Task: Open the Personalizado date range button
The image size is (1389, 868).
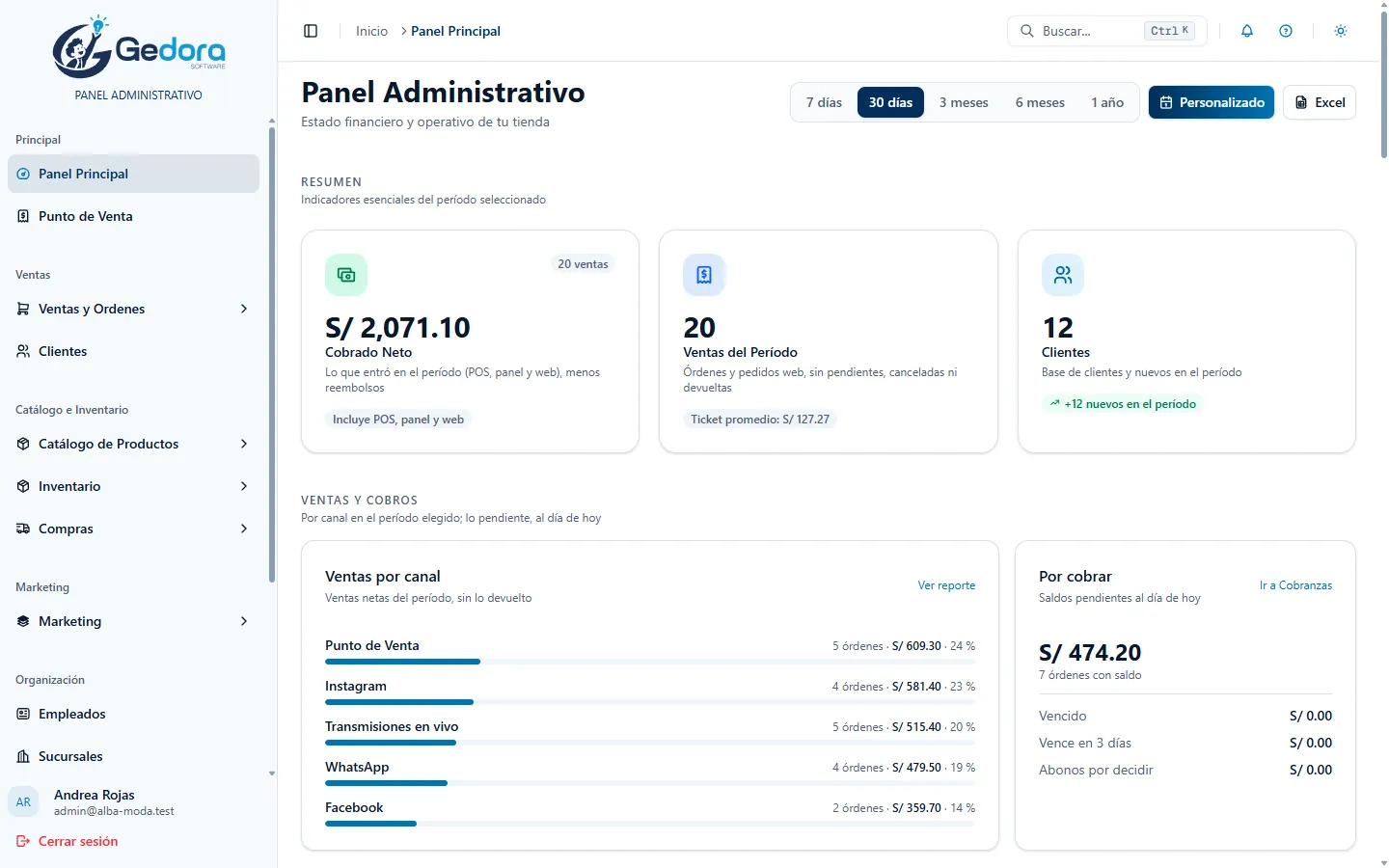Action: (1212, 102)
